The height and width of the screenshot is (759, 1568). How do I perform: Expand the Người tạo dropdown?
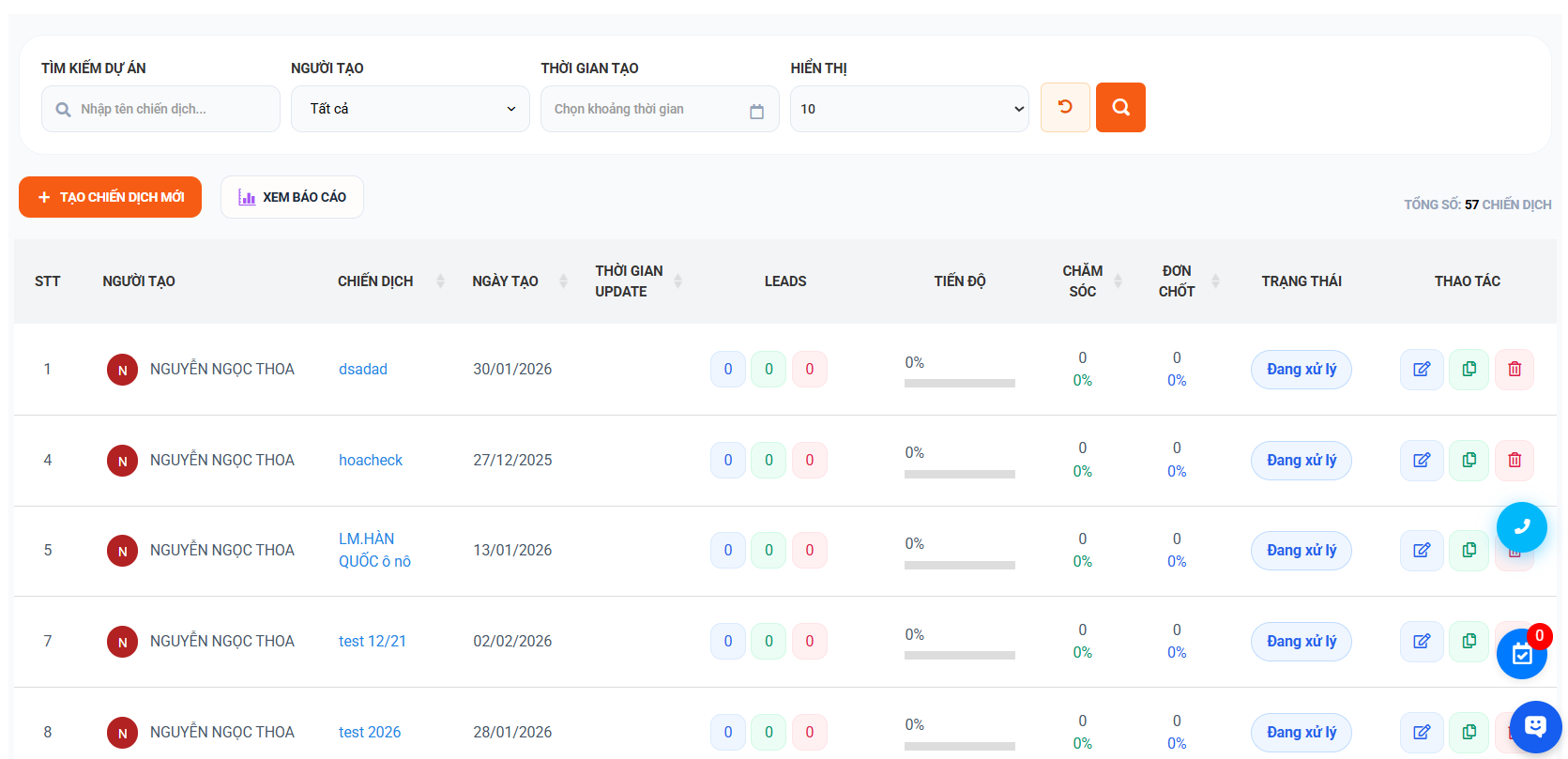point(410,109)
